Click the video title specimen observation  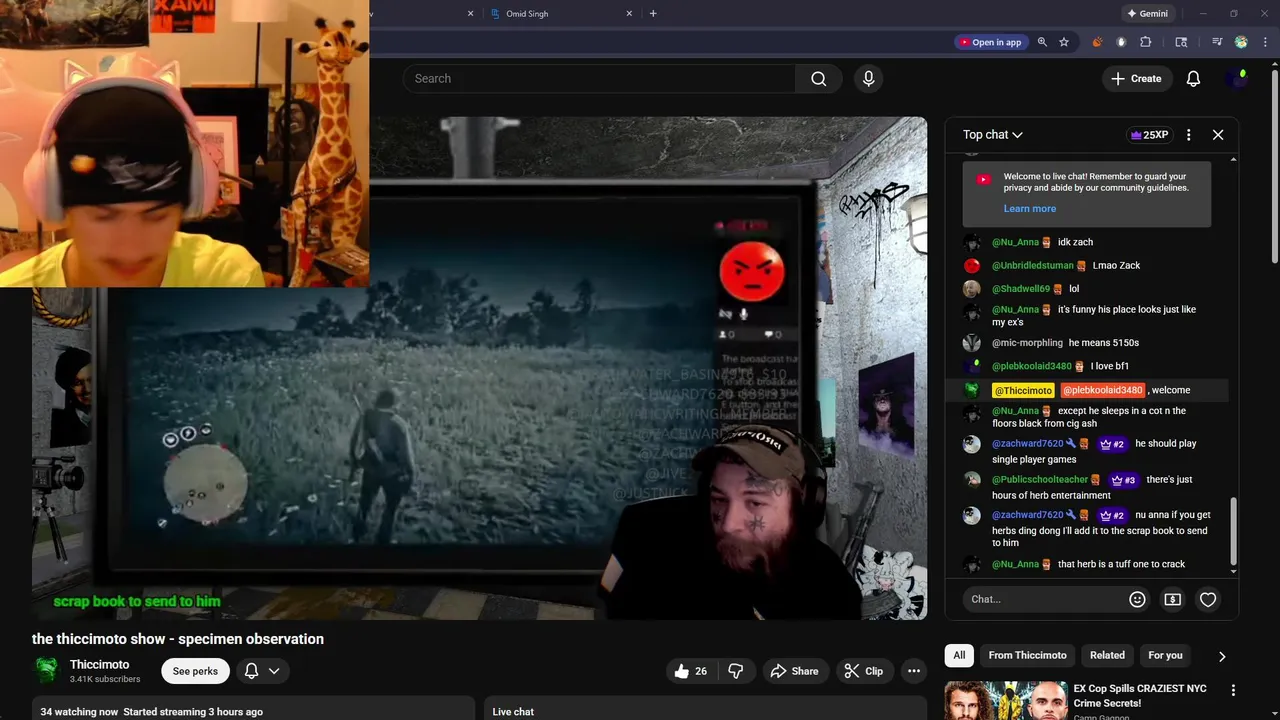[x=178, y=639]
